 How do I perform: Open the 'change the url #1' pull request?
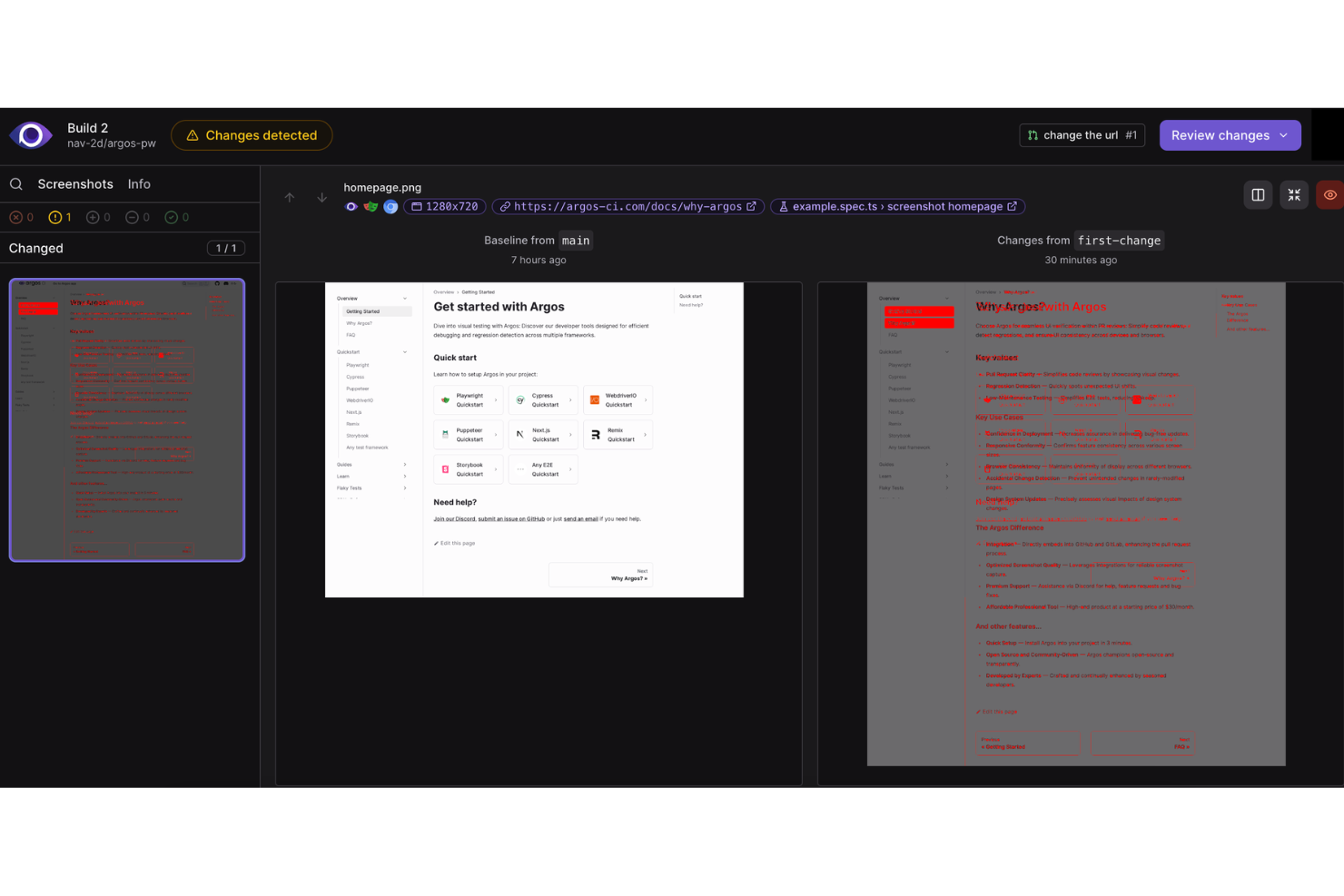[x=1082, y=135]
